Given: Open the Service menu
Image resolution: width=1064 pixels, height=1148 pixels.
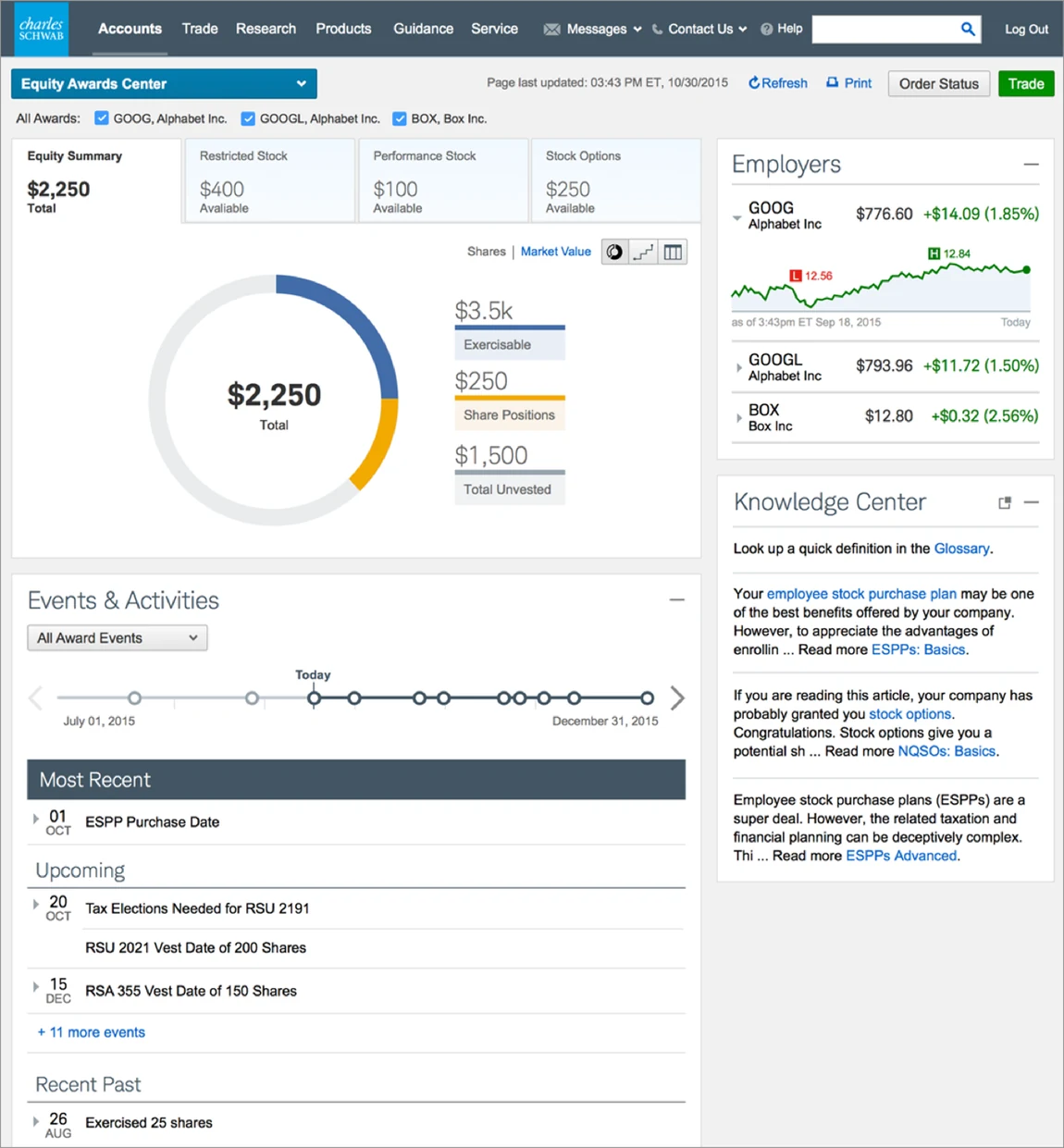Looking at the screenshot, I should [494, 29].
